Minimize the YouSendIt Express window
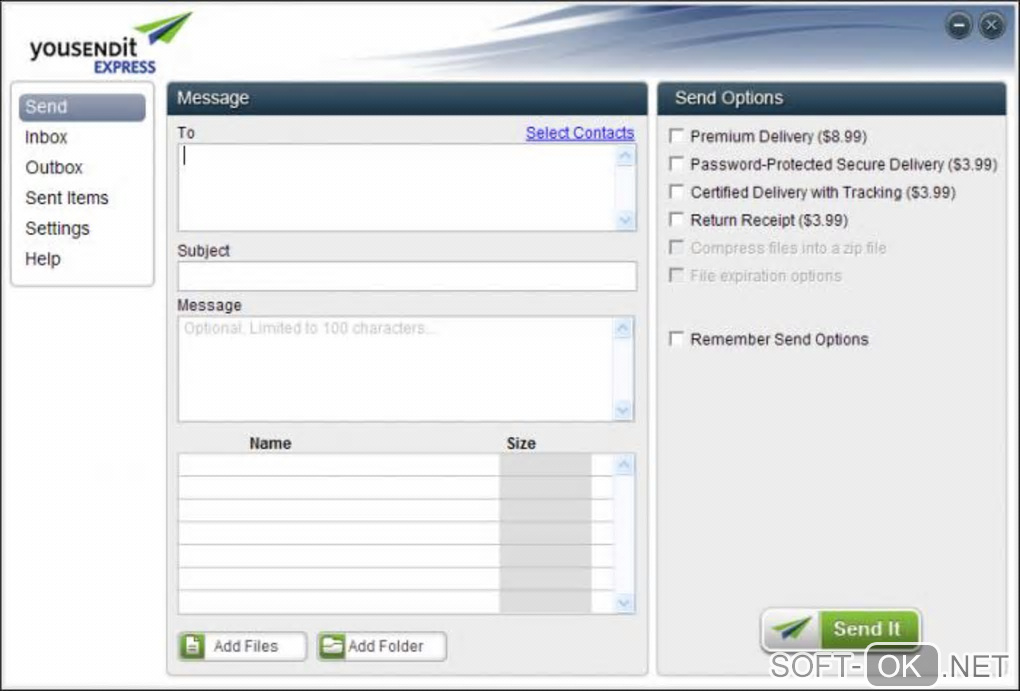1020x691 pixels. pyautogui.click(x=959, y=25)
